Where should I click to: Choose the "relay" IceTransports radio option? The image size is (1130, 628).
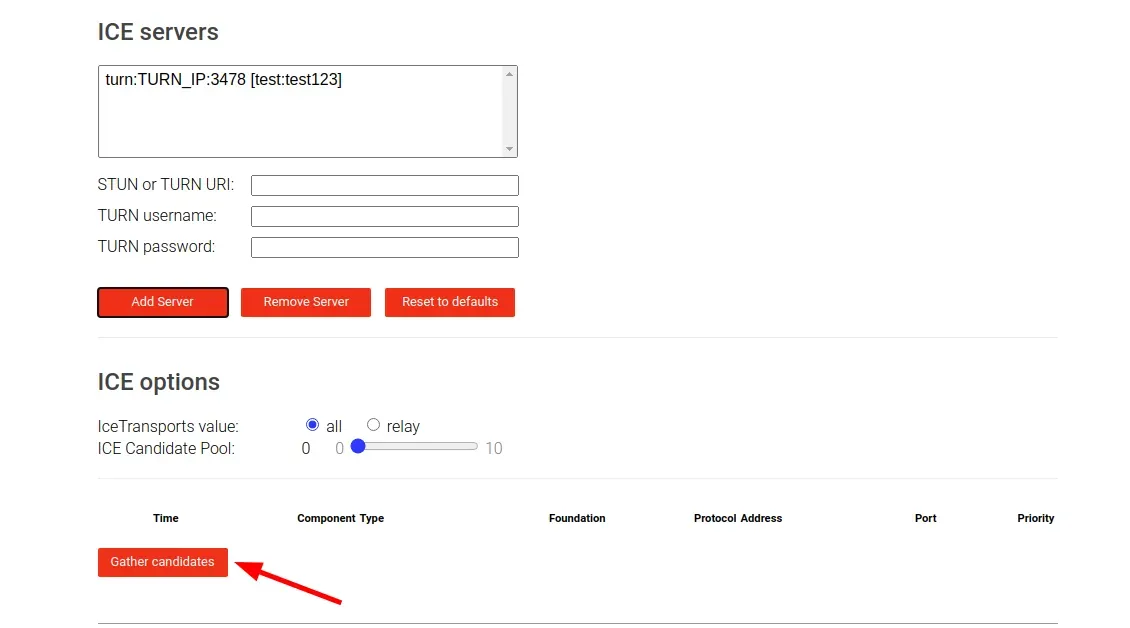[373, 425]
